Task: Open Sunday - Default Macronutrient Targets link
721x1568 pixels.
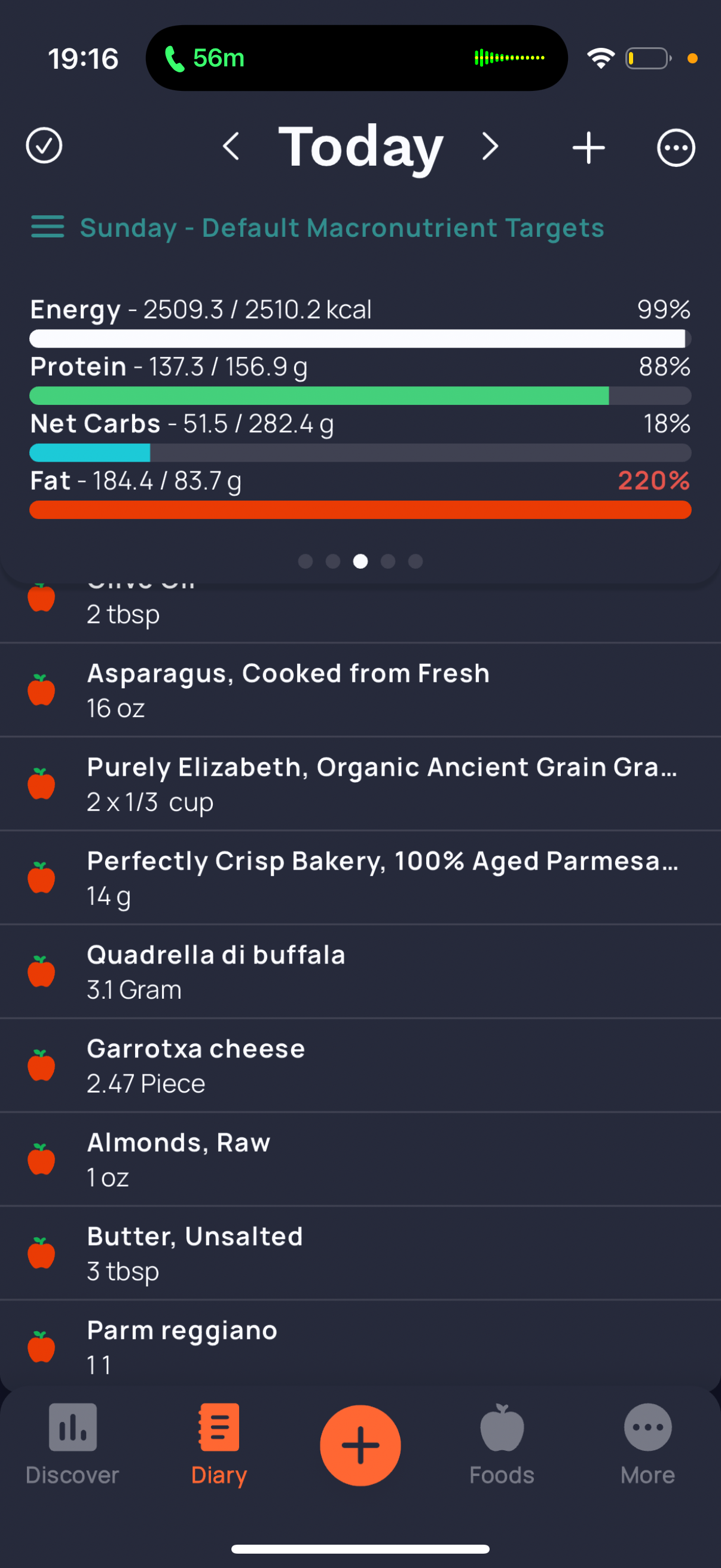Action: [x=342, y=228]
